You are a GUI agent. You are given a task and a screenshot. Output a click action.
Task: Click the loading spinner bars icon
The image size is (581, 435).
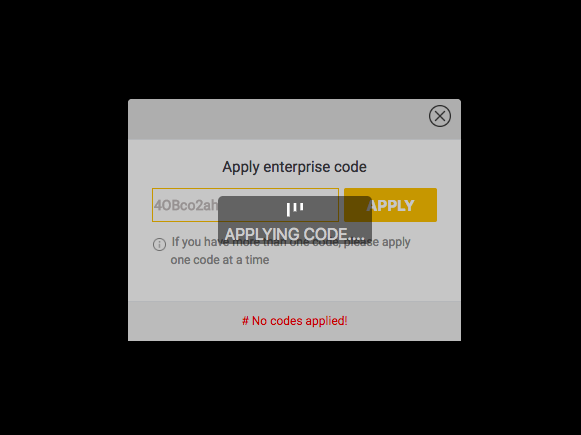click(x=295, y=209)
